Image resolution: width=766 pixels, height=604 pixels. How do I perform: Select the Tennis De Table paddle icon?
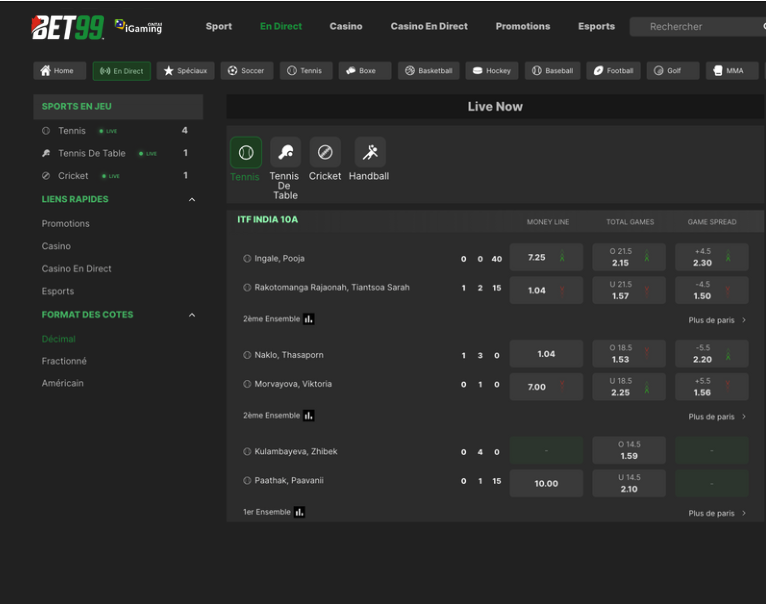point(285,153)
